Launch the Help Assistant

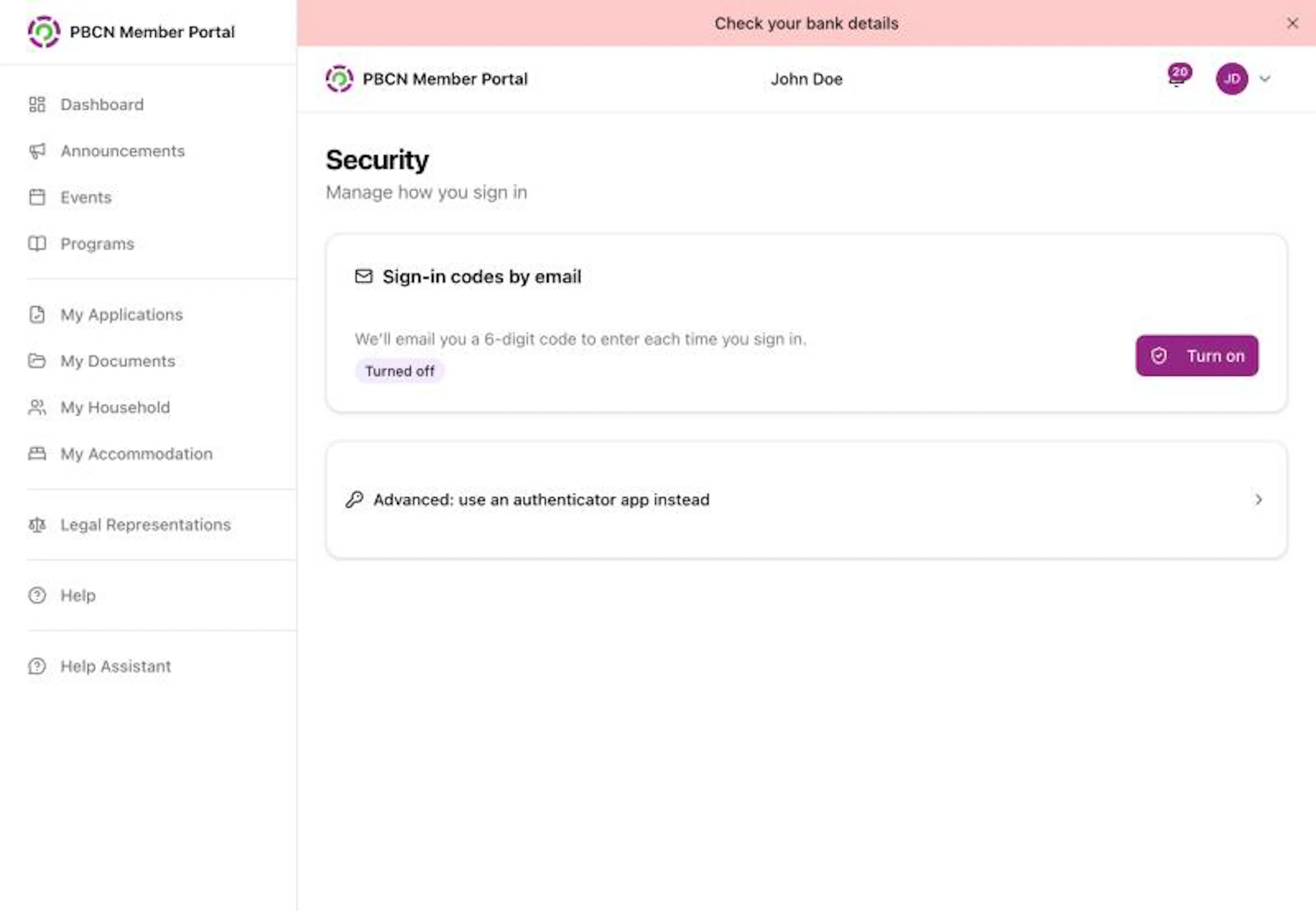(115, 666)
